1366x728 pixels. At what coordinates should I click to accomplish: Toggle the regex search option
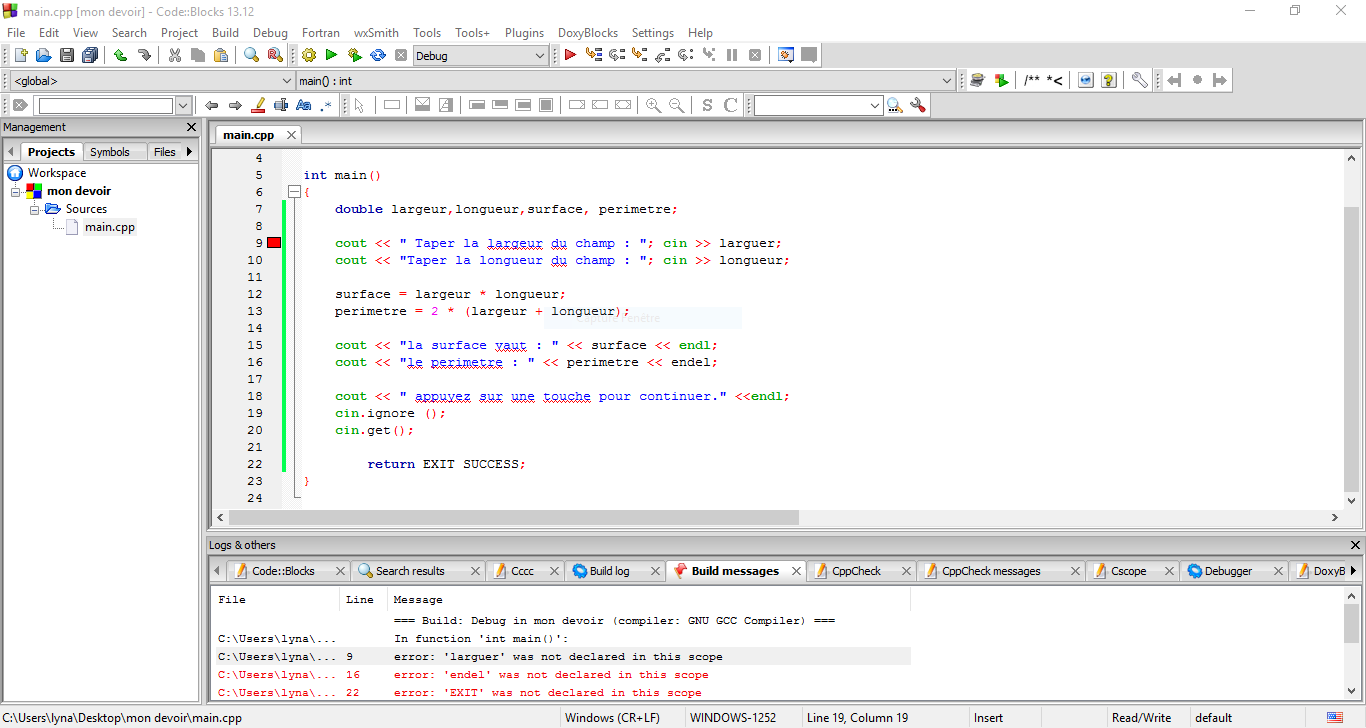click(x=326, y=105)
